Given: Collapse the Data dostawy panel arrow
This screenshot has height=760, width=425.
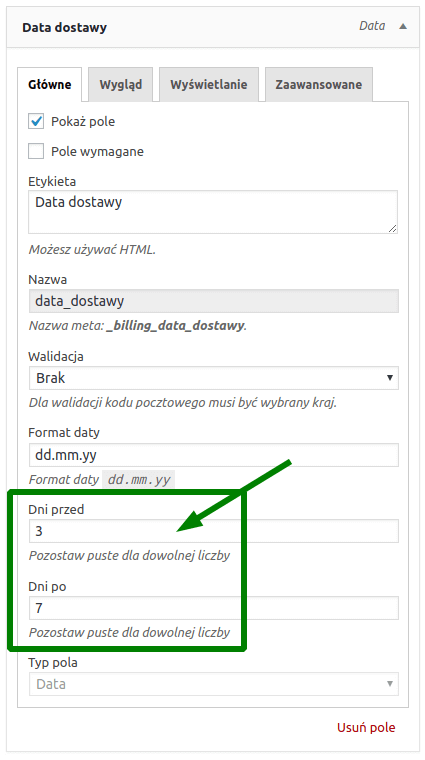Looking at the screenshot, I should click(x=402, y=27).
